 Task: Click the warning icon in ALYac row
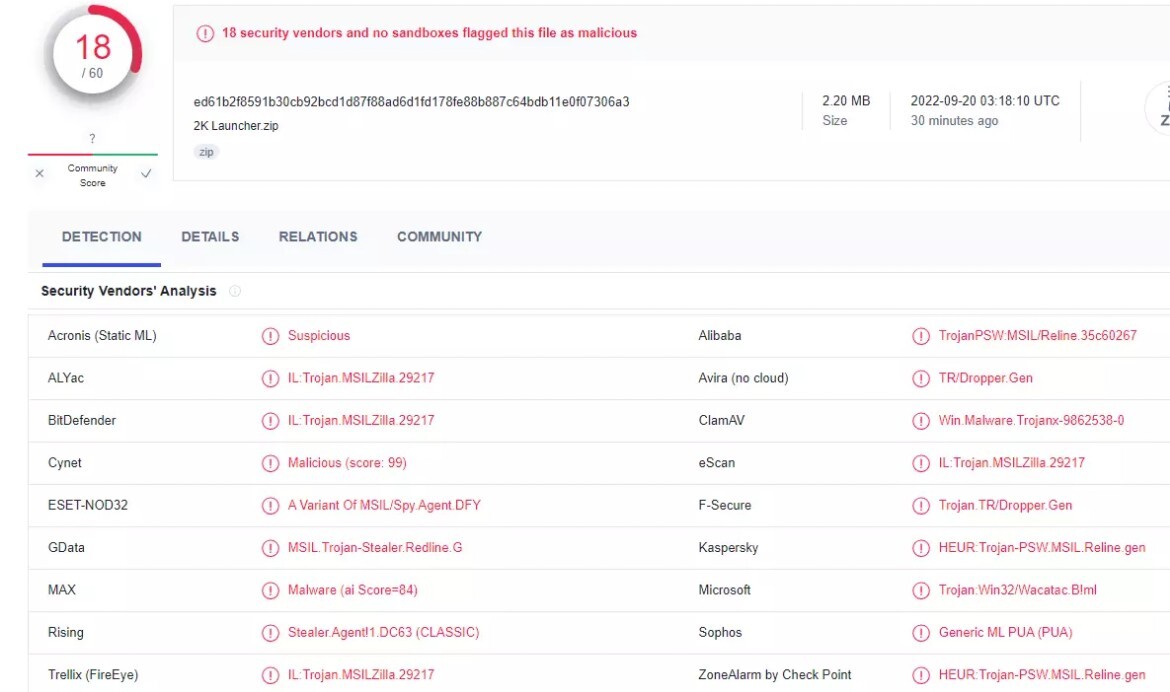click(270, 378)
